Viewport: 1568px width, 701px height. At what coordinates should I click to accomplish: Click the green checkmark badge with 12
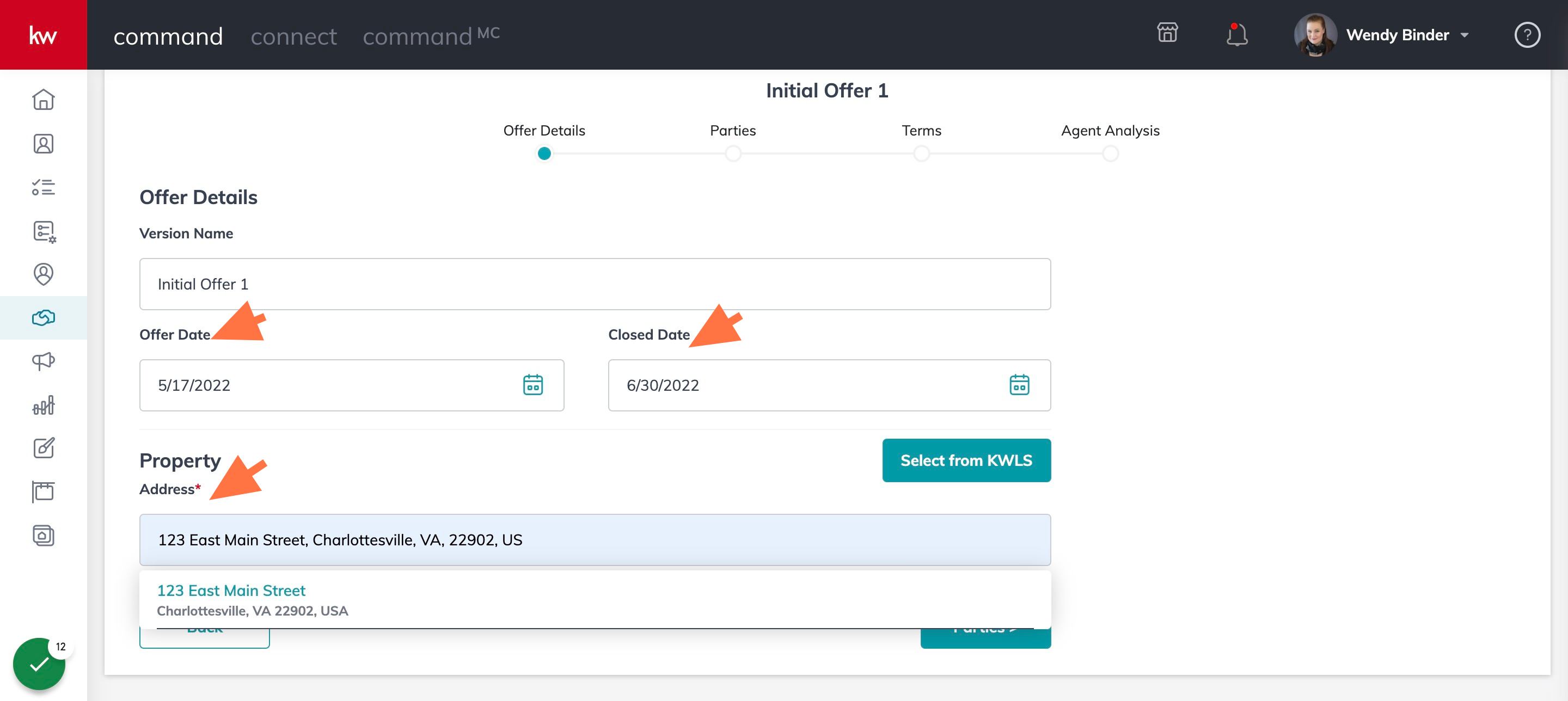coord(40,664)
